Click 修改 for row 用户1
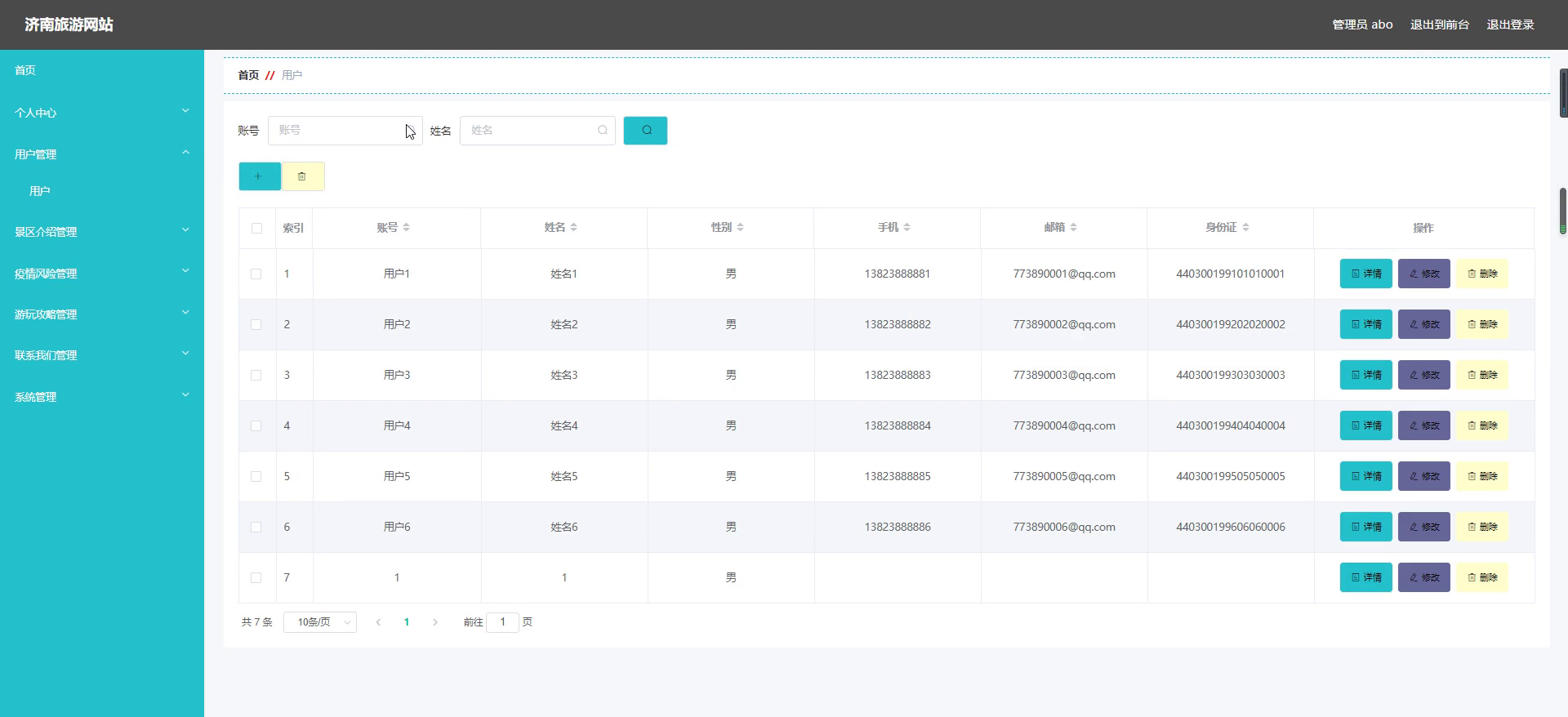1568x717 pixels. click(1424, 274)
